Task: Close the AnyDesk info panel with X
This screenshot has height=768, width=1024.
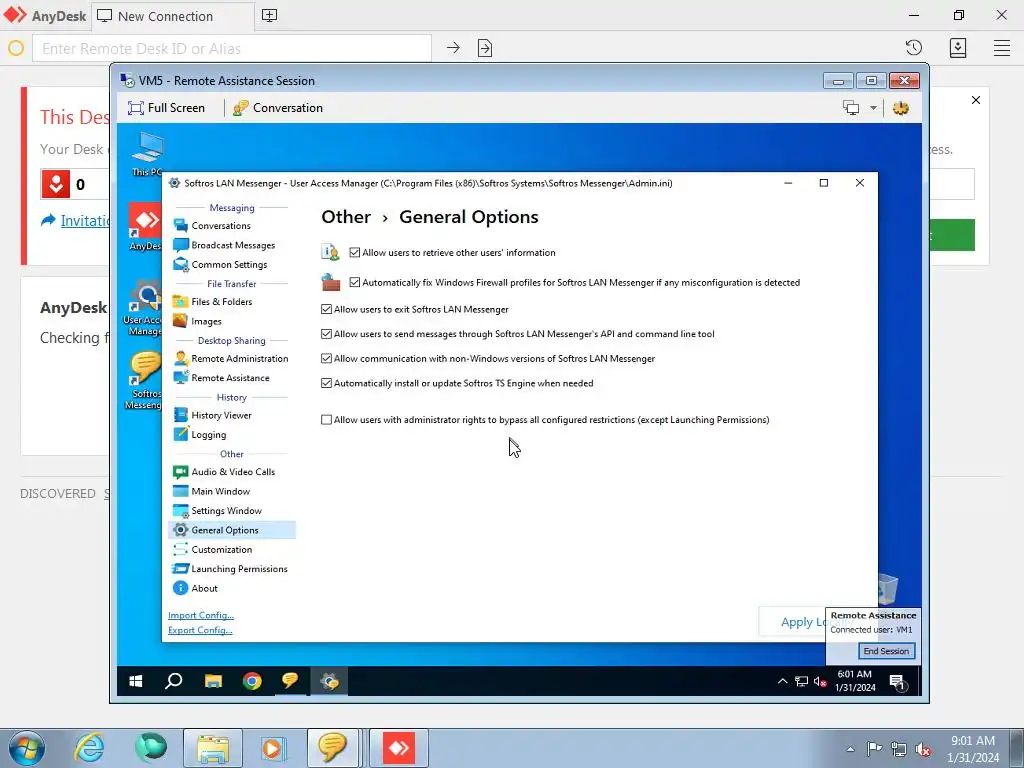Action: 976,100
